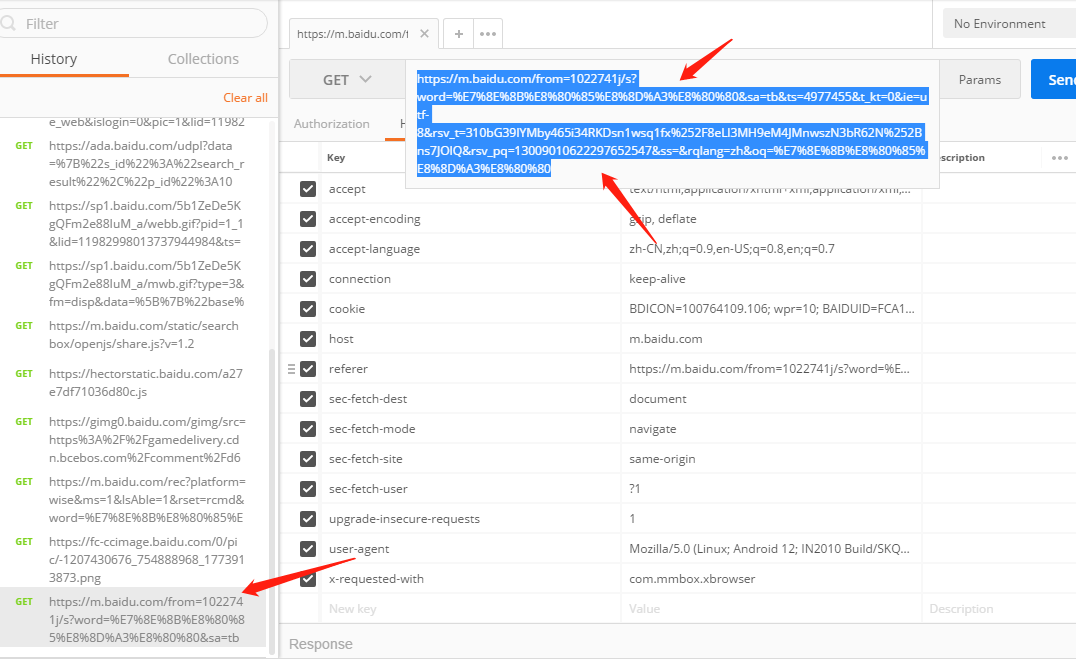Viewport: 1076px width, 663px height.
Task: Click the document value cell
Action: click(771, 399)
